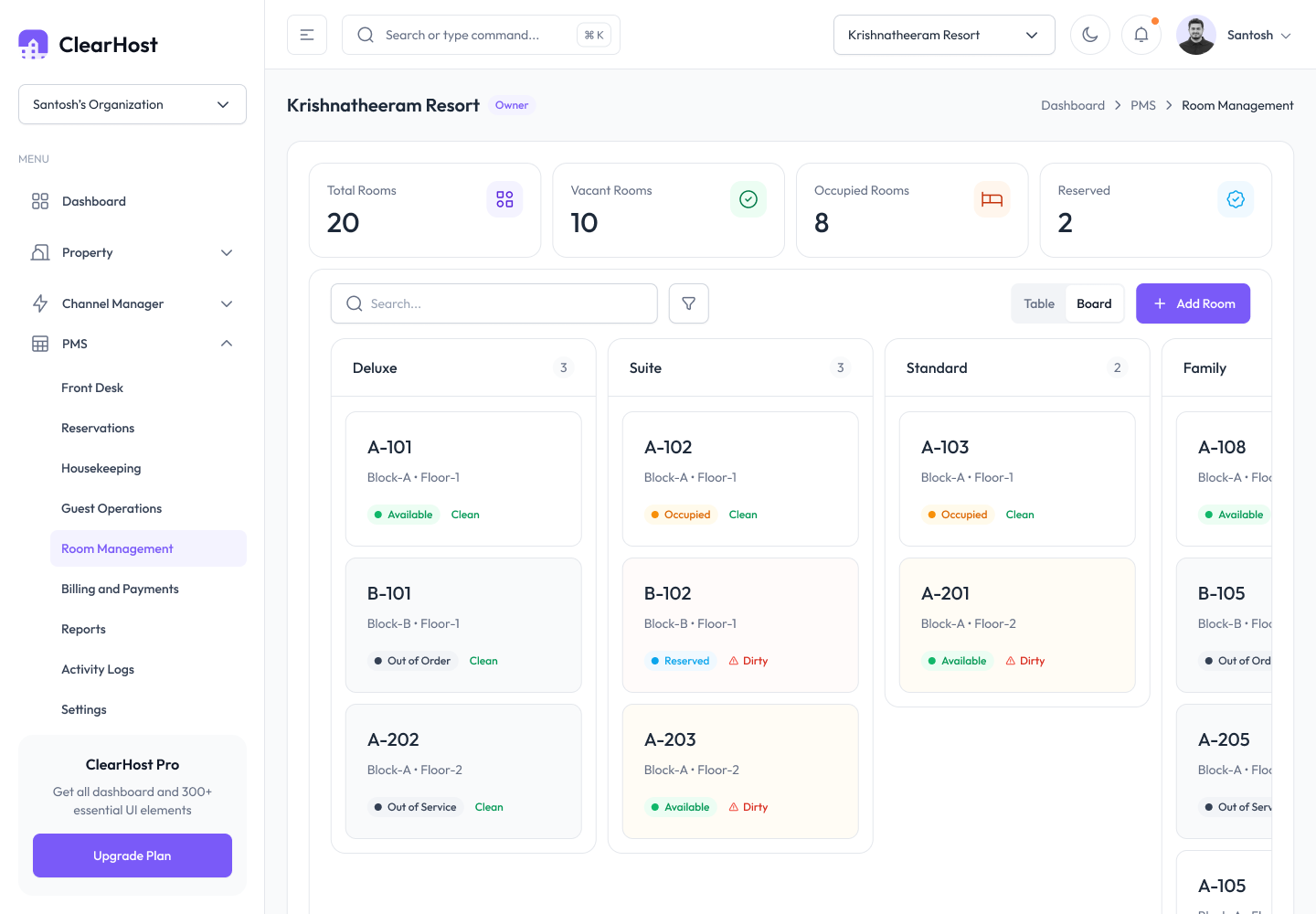Image resolution: width=1316 pixels, height=914 pixels.
Task: Click the Upgrade Plan button
Action: [x=133, y=856]
